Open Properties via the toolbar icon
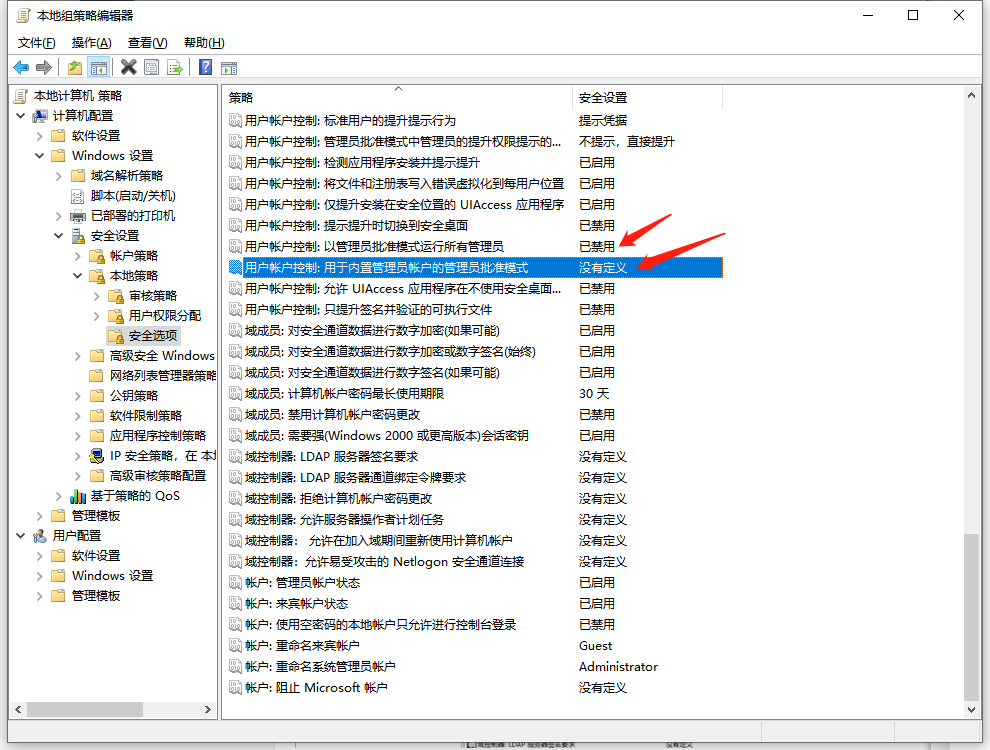This screenshot has width=990, height=750. click(x=151, y=67)
